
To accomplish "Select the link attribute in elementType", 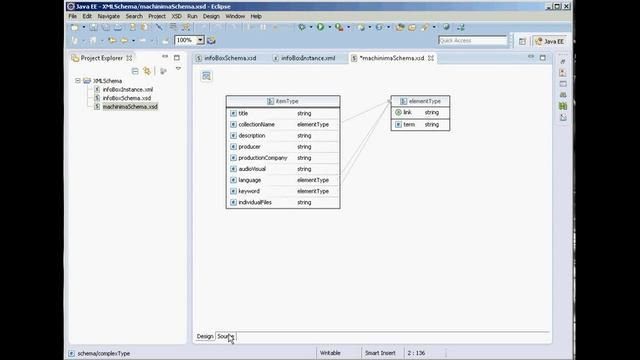I will click(x=420, y=112).
